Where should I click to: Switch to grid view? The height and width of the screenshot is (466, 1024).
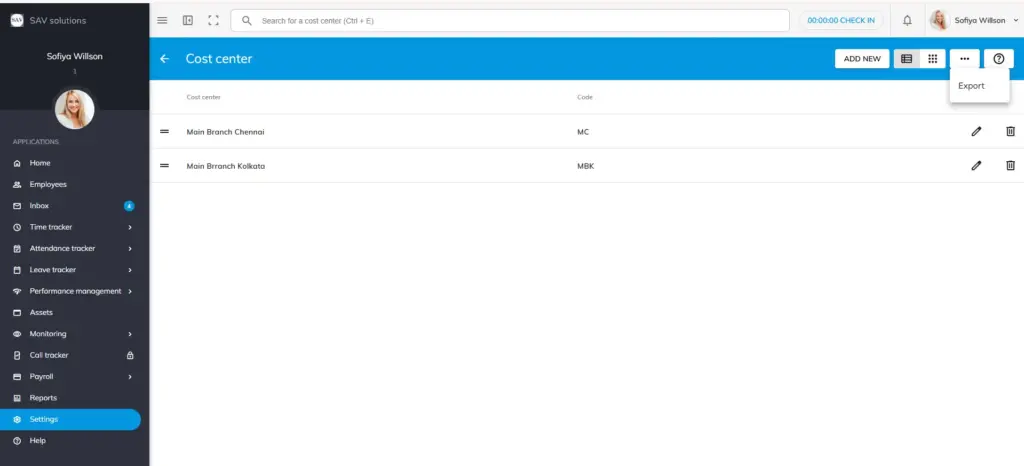click(932, 59)
